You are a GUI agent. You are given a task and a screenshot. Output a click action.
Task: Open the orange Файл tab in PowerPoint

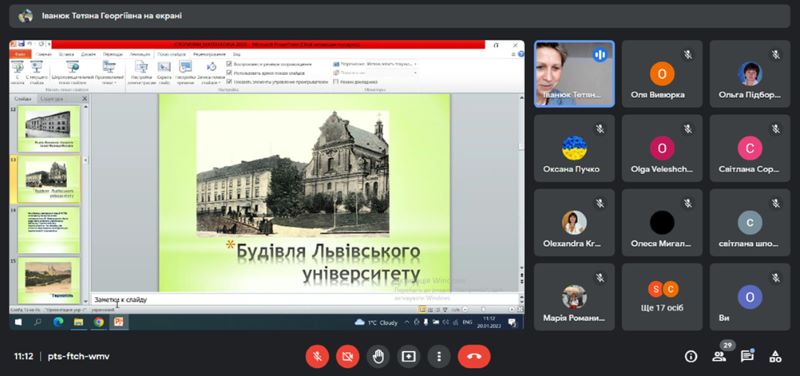20,54
